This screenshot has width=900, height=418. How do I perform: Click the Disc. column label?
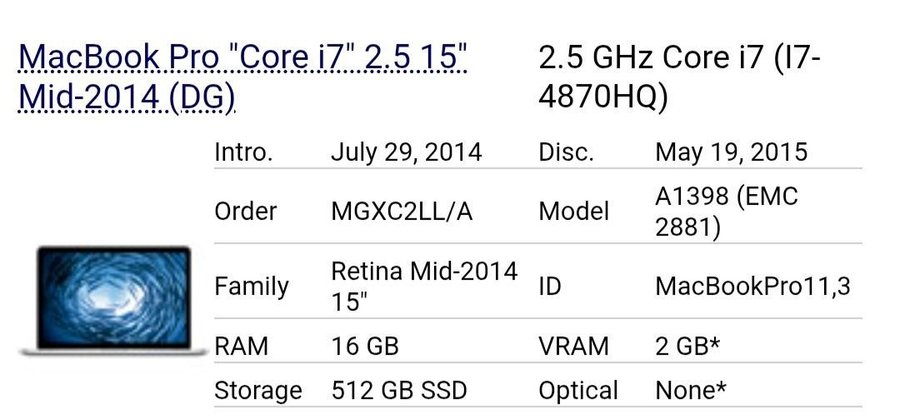pyautogui.click(x=566, y=153)
